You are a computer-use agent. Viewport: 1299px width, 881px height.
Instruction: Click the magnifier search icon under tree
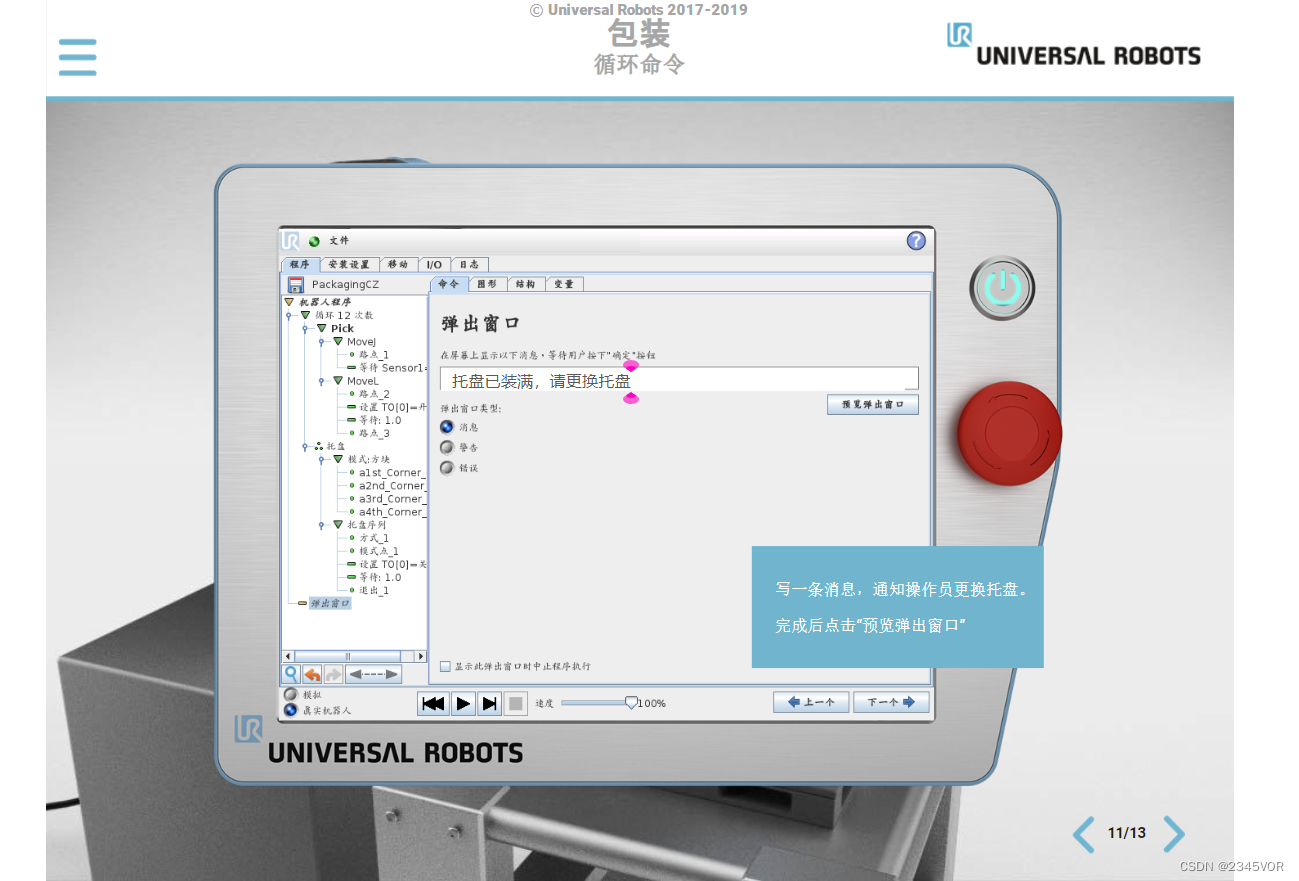click(291, 674)
